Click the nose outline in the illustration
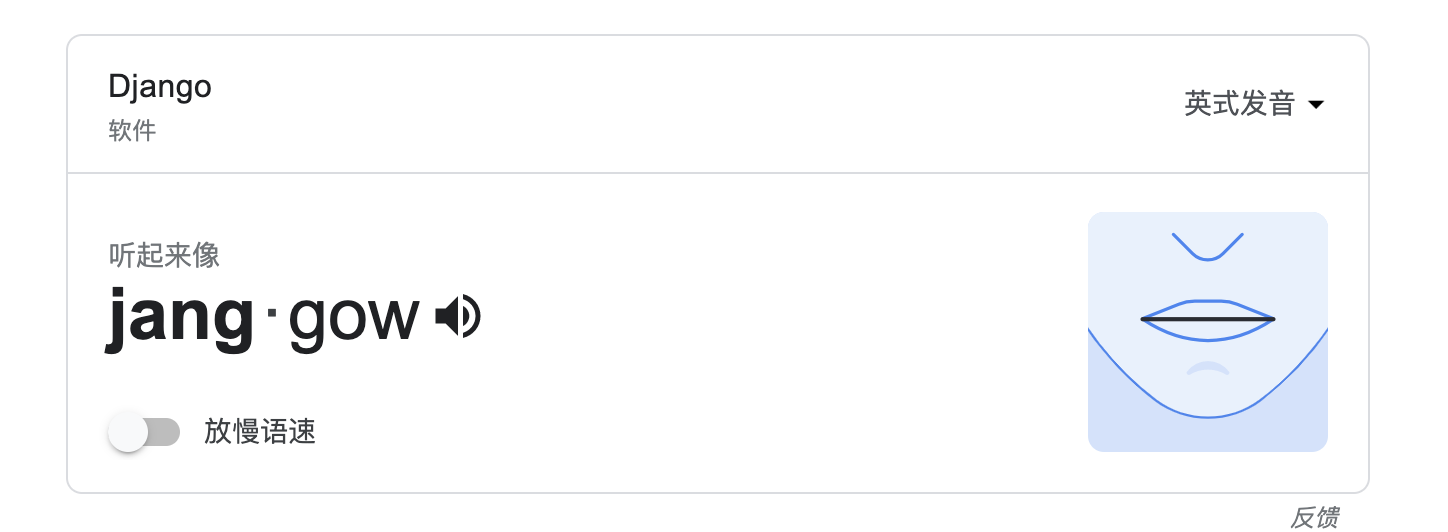The image size is (1448, 532). [1207, 252]
